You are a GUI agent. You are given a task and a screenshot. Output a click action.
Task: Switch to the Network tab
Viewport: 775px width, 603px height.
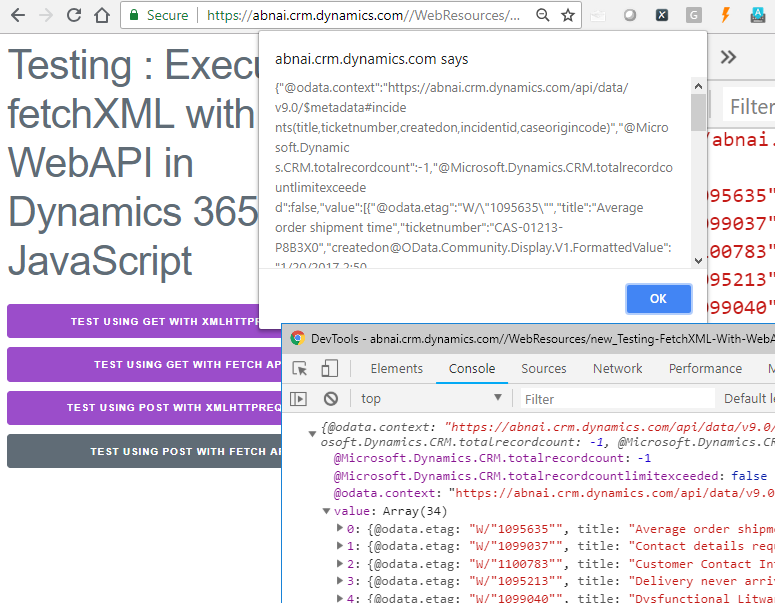tap(617, 369)
